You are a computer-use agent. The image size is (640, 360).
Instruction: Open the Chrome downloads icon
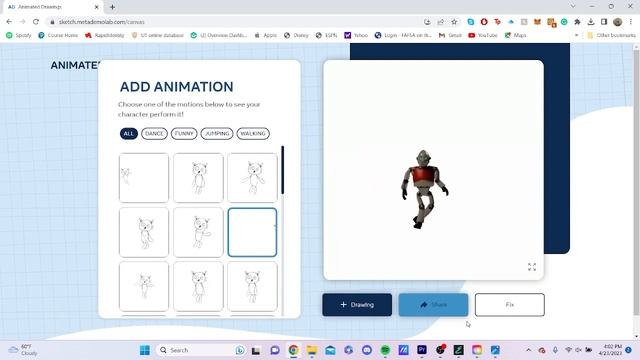(591, 22)
